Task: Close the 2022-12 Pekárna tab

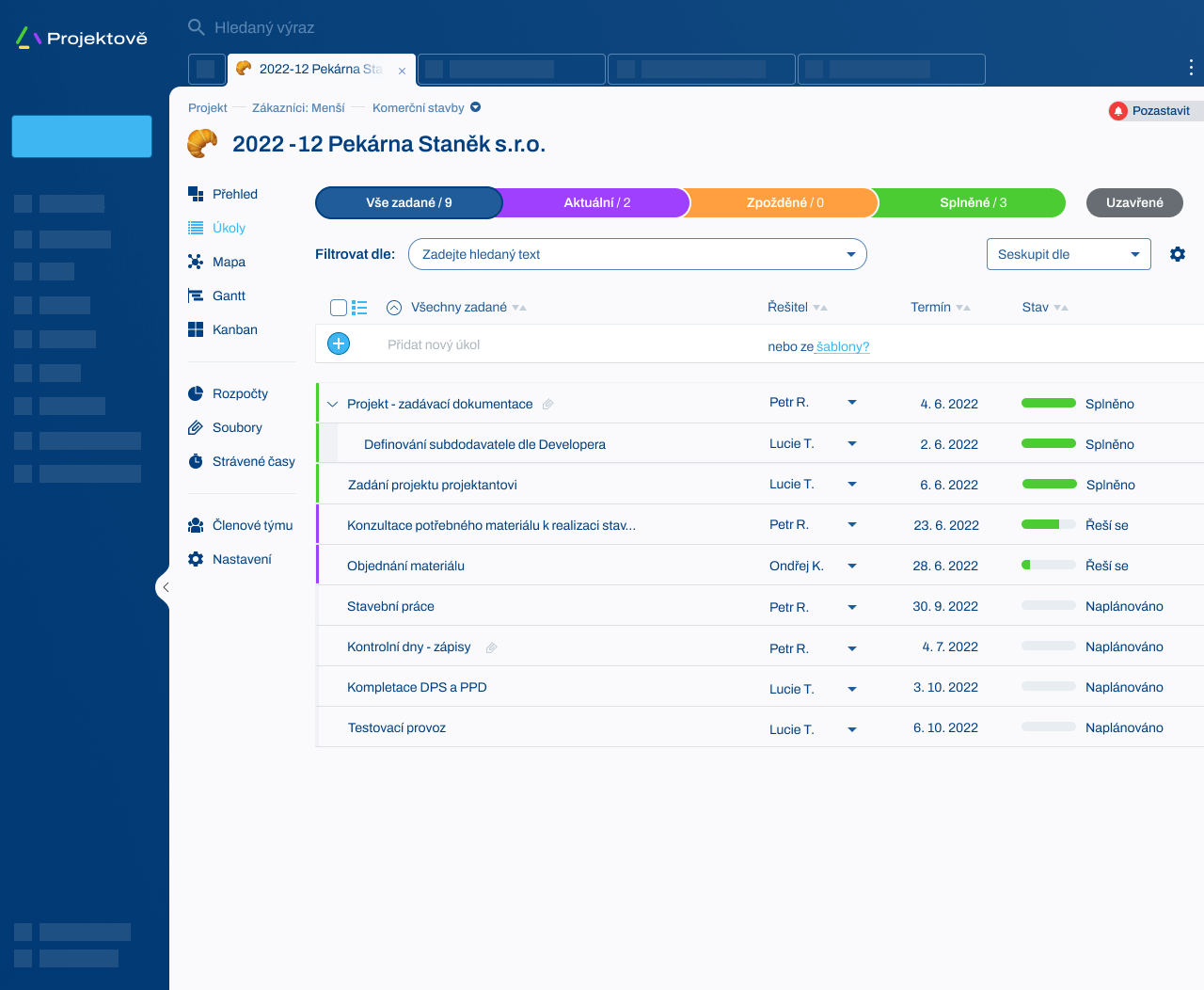Action: (402, 71)
